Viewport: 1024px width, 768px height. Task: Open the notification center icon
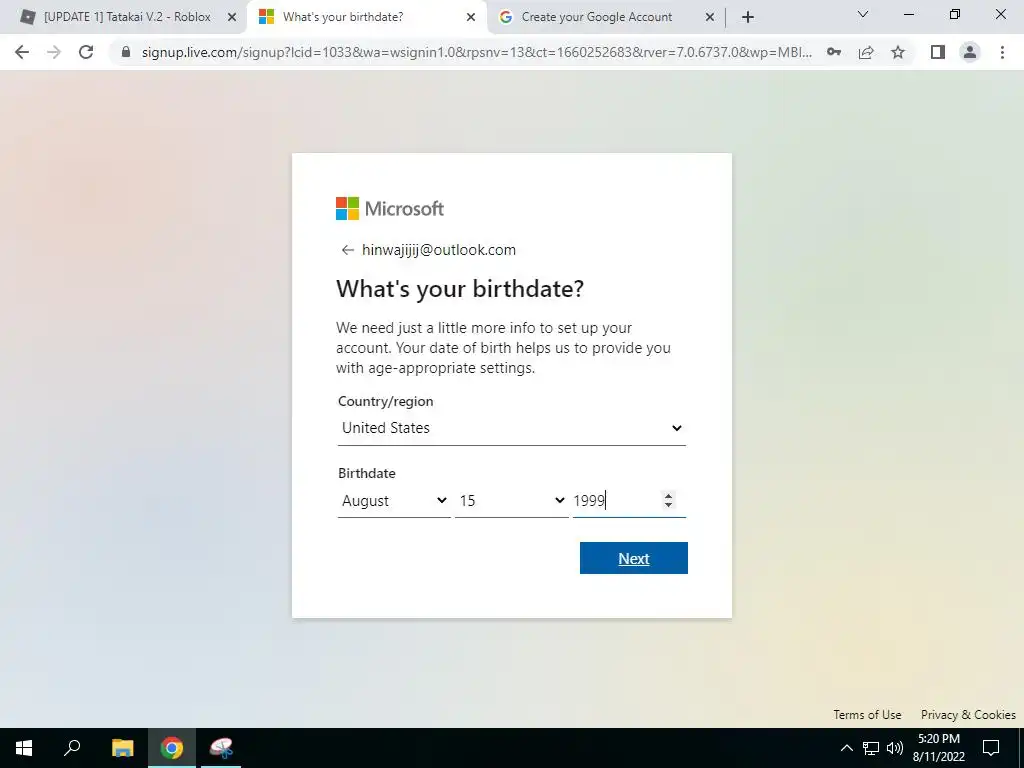(991, 748)
